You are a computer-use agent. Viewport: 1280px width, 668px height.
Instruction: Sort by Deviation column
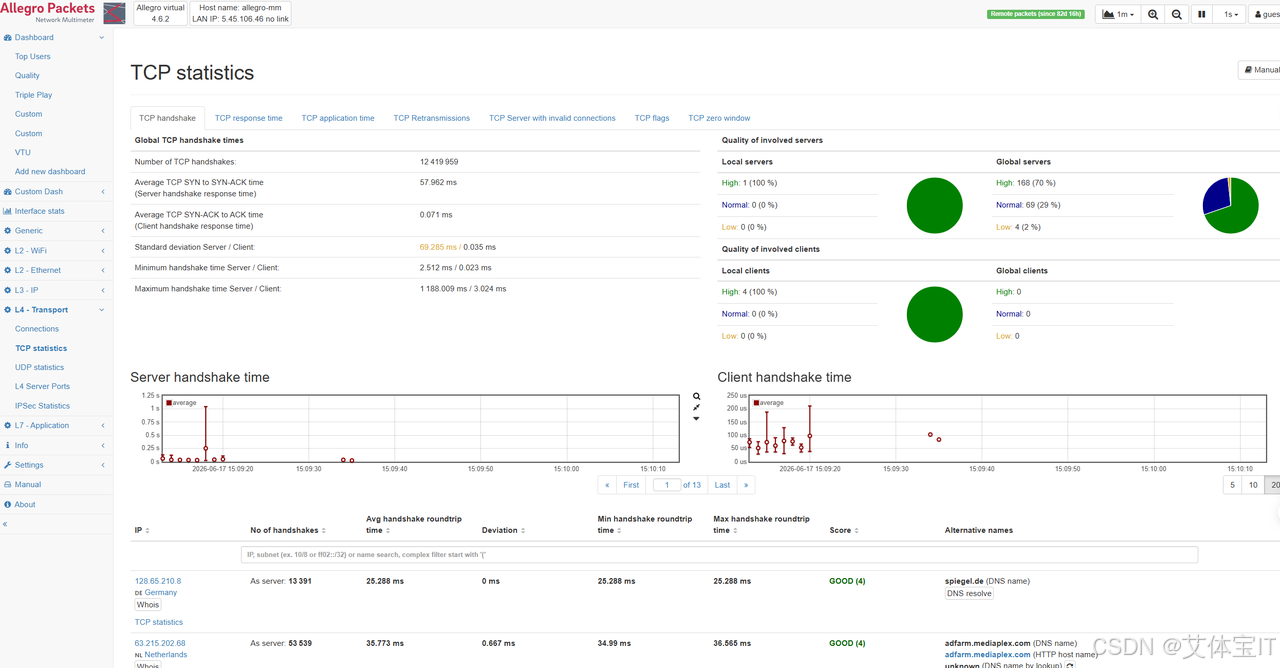(503, 531)
